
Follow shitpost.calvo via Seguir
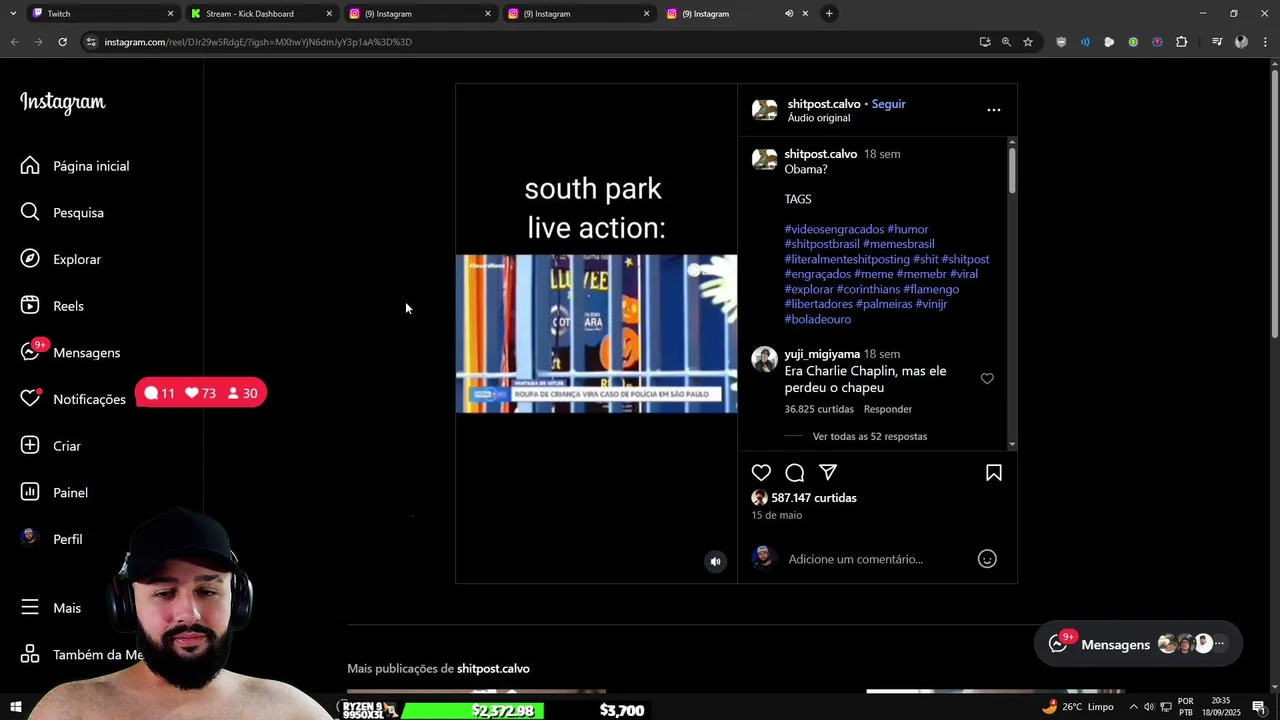tap(888, 104)
